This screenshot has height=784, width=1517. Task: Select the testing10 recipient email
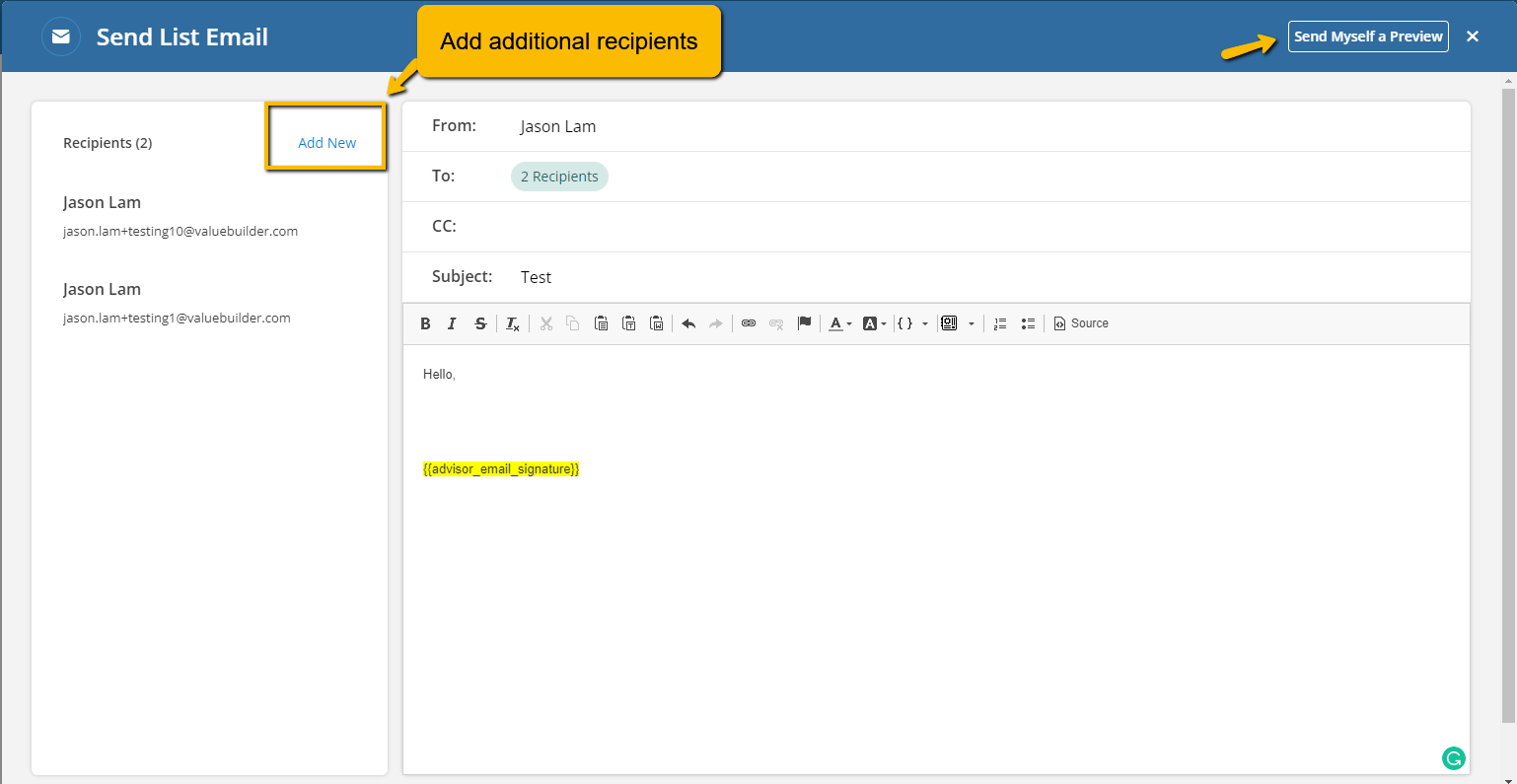coord(181,232)
